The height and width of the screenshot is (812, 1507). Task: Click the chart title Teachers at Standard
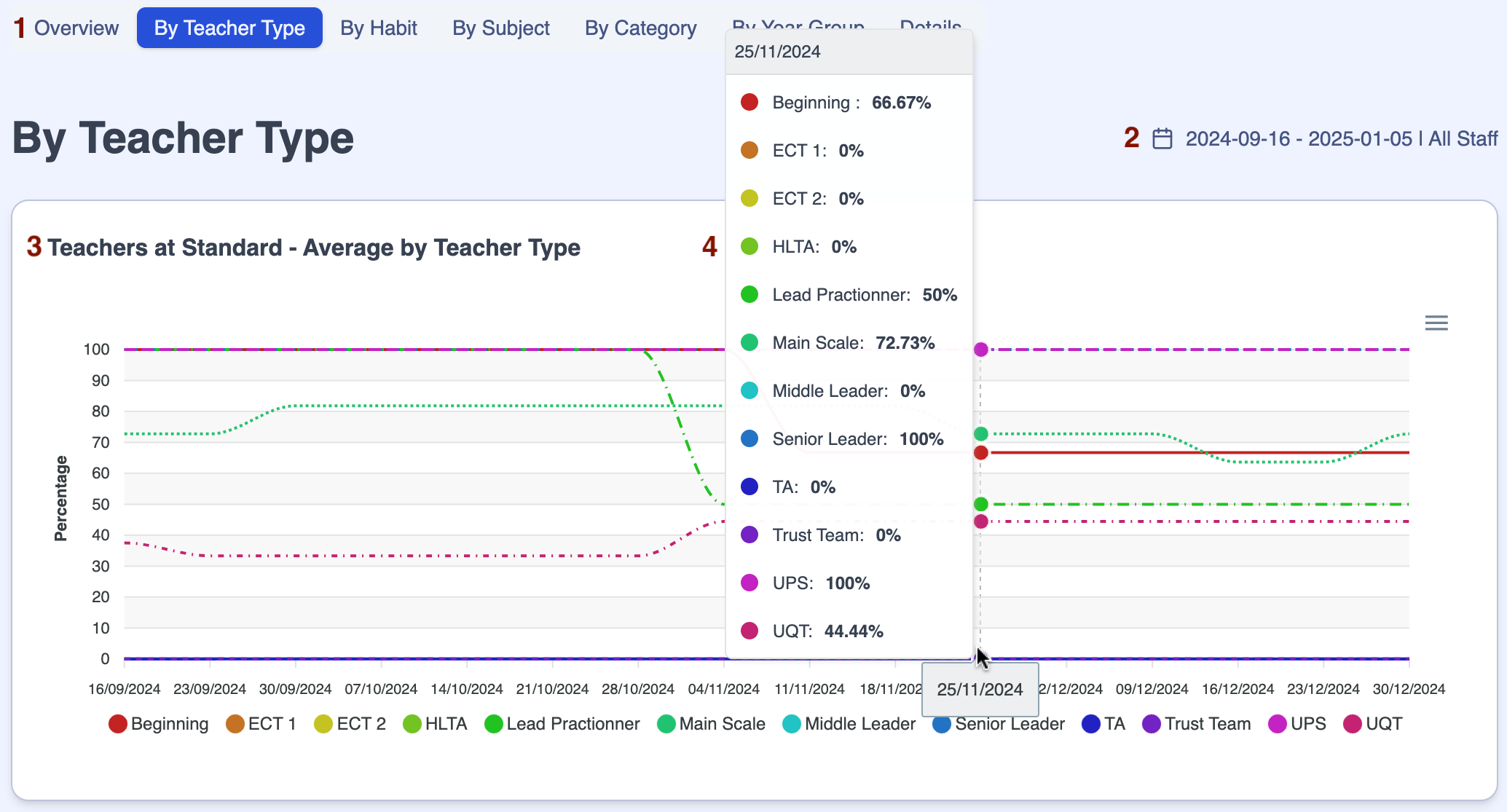[x=314, y=248]
